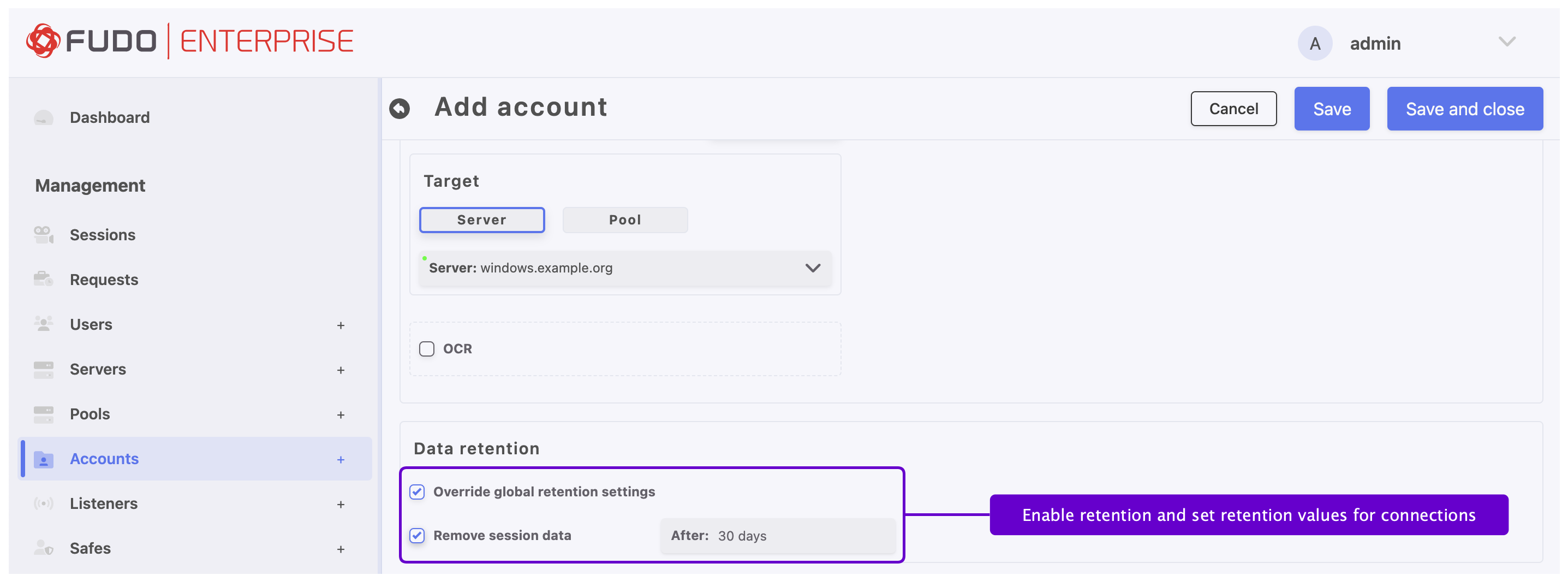Enable the OCR checkbox
The width and height of the screenshot is (1568, 587).
[x=427, y=349]
